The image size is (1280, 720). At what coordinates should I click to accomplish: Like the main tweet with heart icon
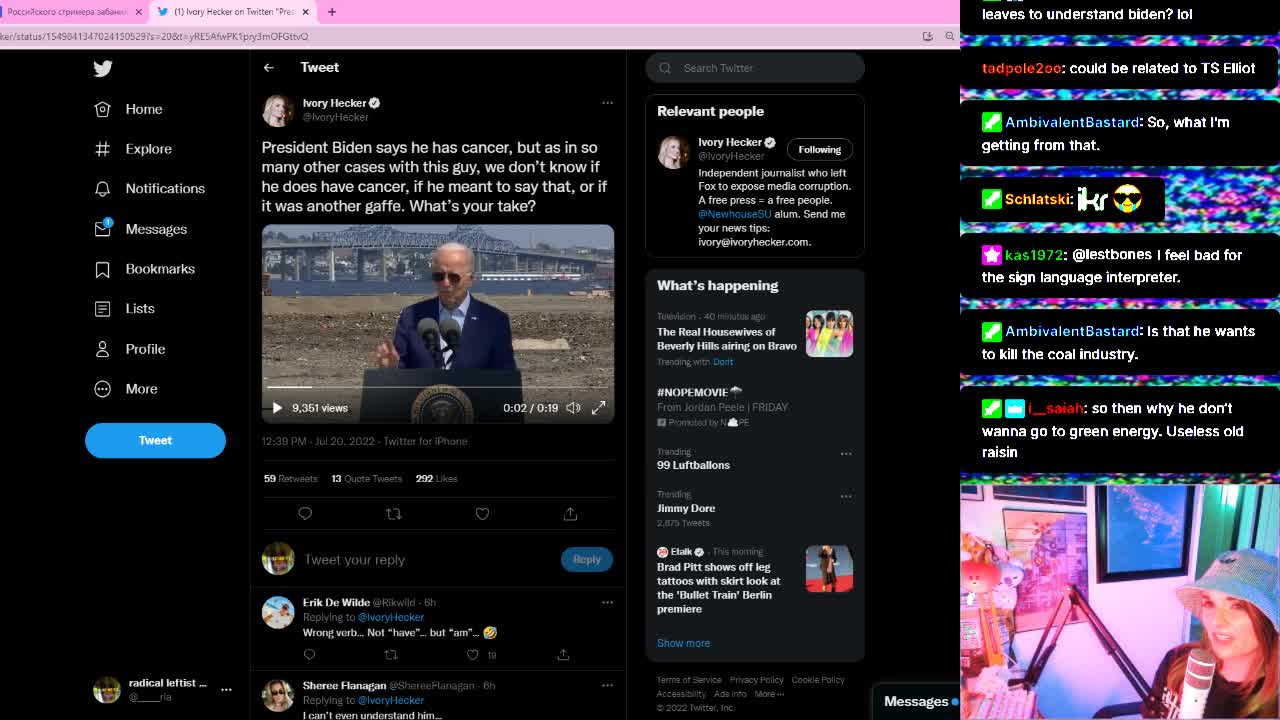pyautogui.click(x=482, y=513)
